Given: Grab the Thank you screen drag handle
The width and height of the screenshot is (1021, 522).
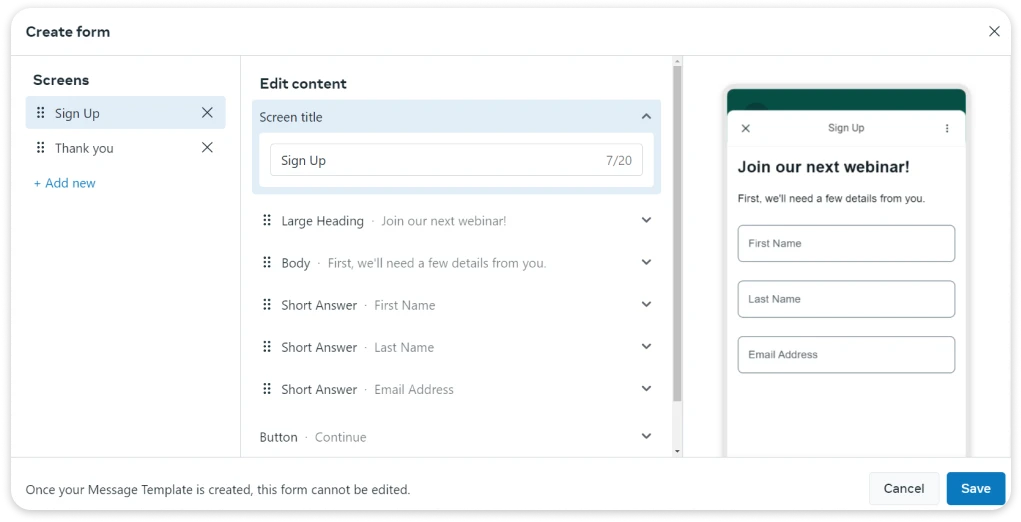Looking at the screenshot, I should 41,148.
